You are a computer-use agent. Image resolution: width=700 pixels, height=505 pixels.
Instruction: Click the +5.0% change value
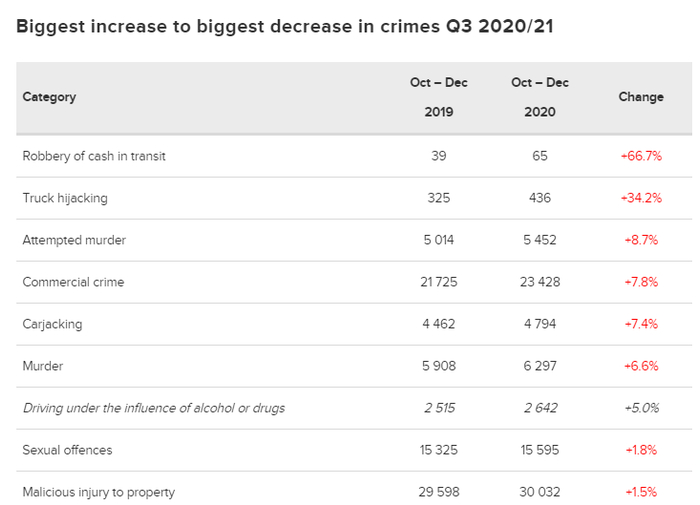[641, 408]
